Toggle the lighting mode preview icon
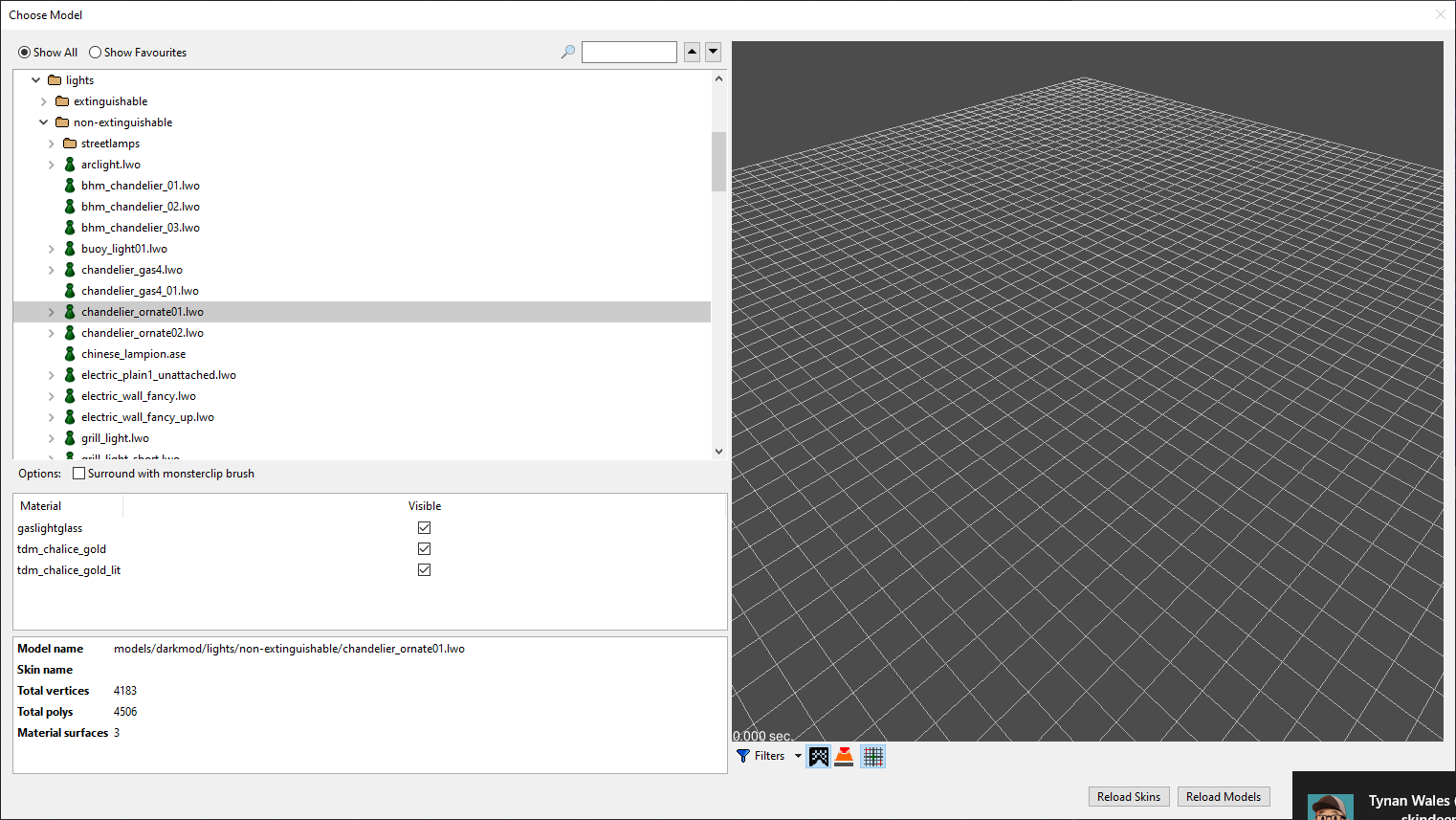 [x=844, y=757]
